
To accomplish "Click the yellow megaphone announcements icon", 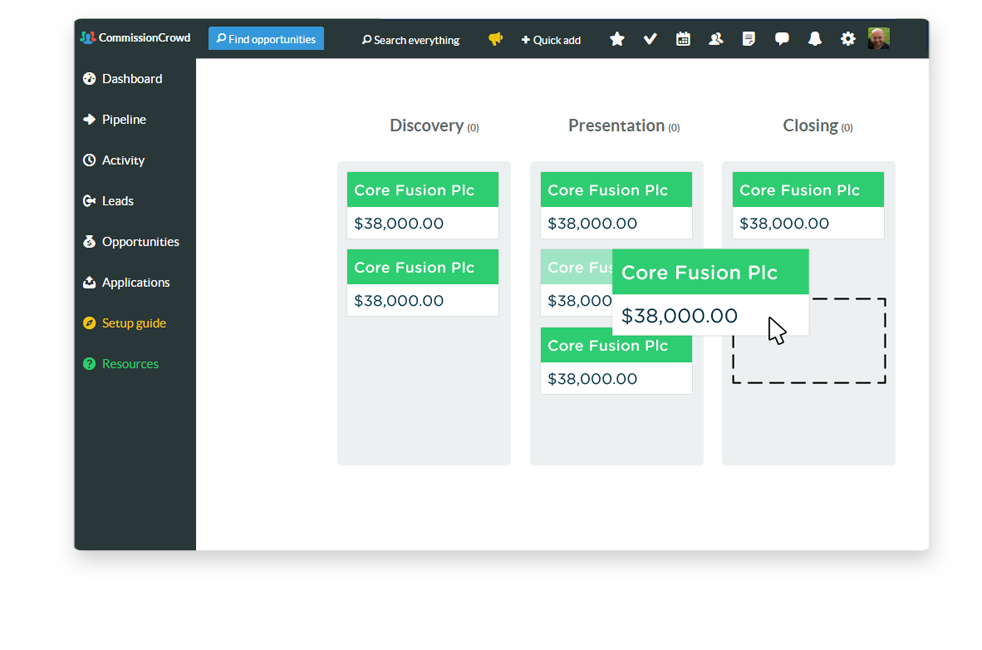I will (495, 39).
